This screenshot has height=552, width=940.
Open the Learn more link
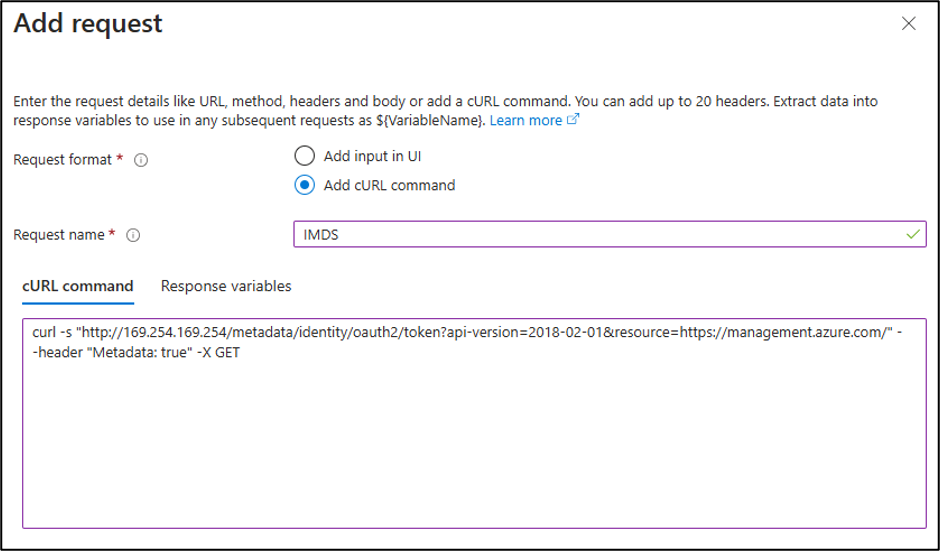526,120
